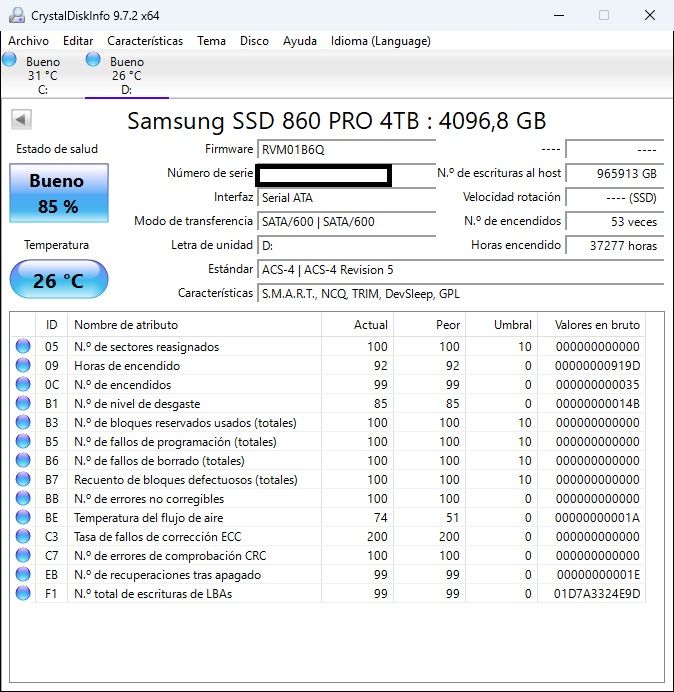Click status orb for attribute B3
Image resolution: width=674 pixels, height=692 pixels.
[x=23, y=422]
